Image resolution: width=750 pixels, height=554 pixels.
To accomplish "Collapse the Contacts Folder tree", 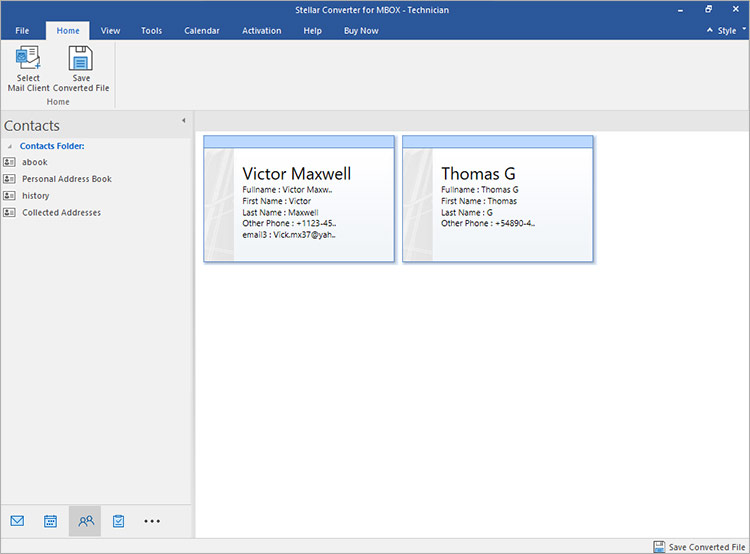I will (10, 146).
